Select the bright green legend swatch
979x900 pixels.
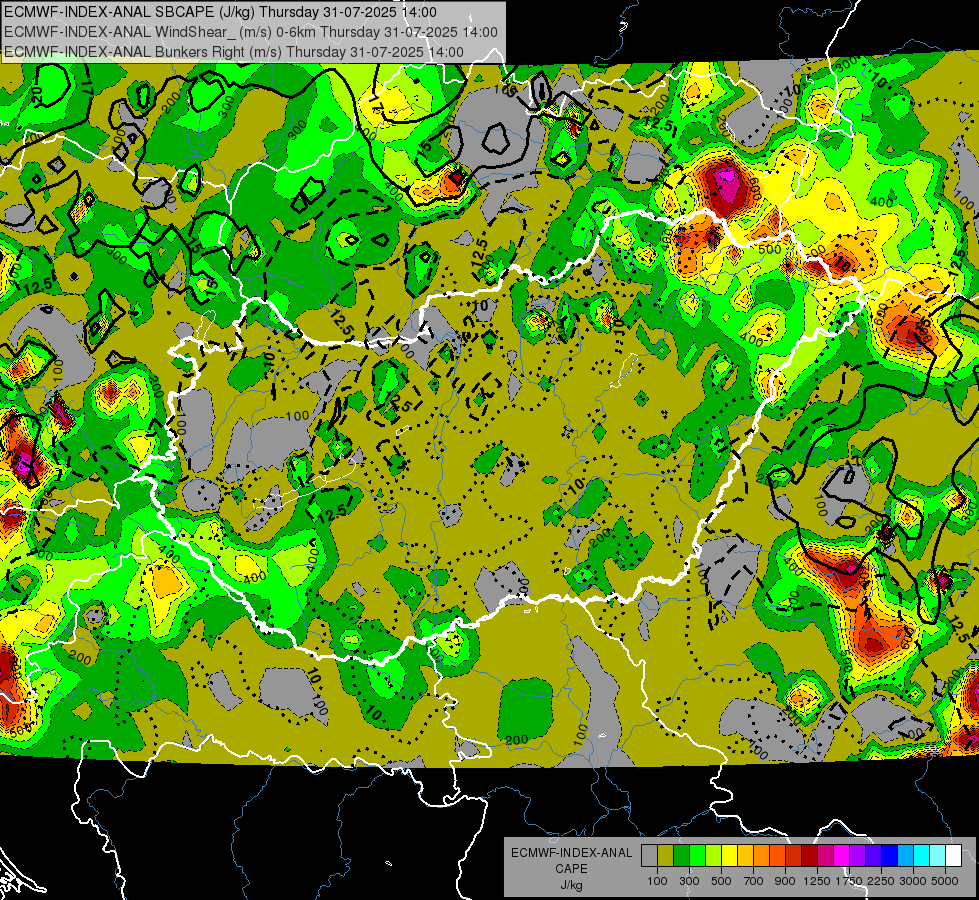click(697, 856)
